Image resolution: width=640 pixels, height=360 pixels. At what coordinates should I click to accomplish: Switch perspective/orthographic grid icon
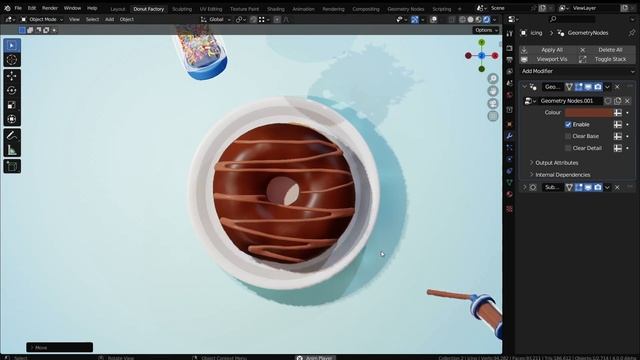(493, 116)
